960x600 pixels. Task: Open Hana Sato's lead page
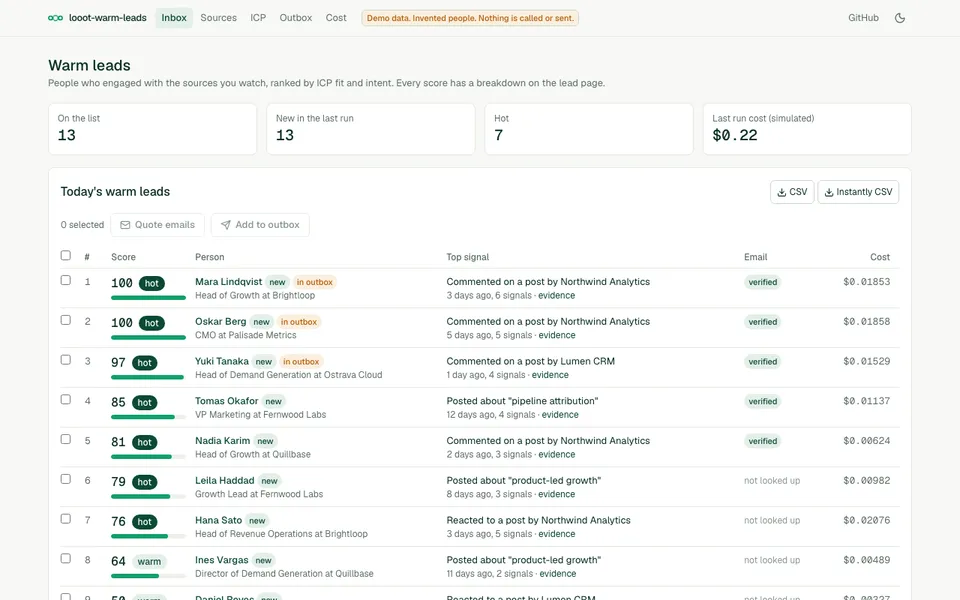pos(219,520)
